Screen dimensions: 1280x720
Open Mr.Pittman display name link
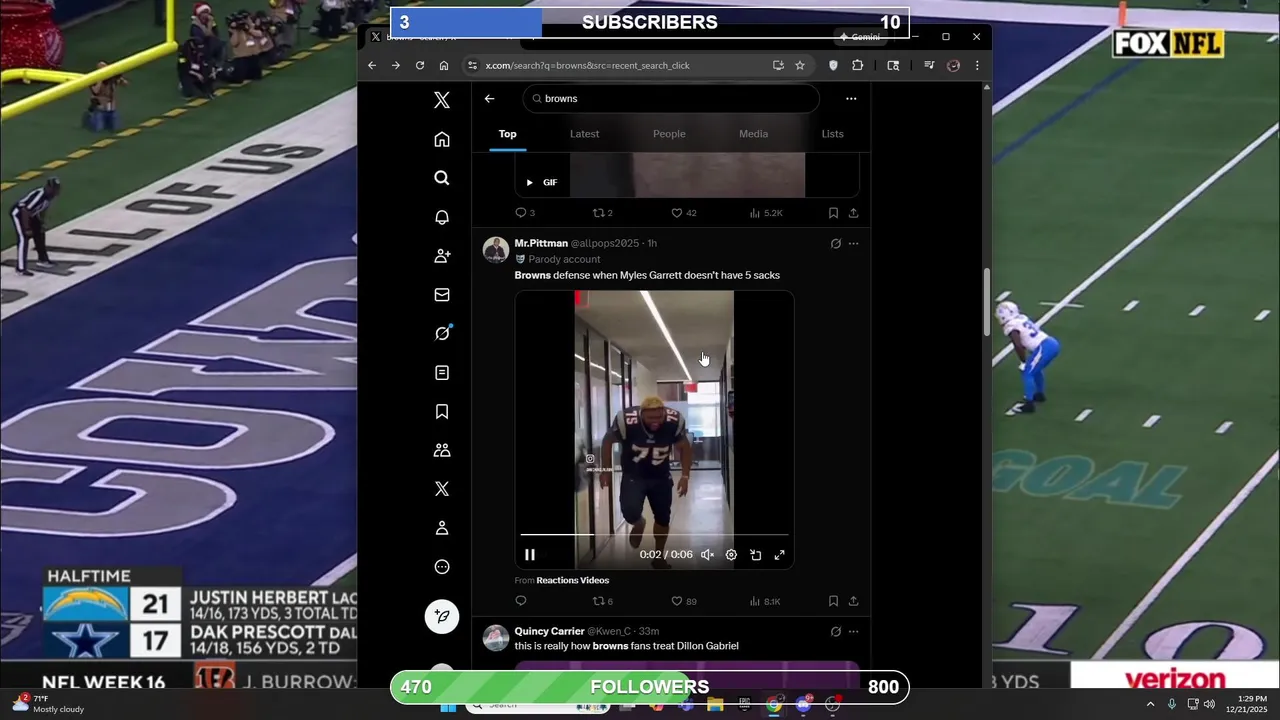coord(541,243)
